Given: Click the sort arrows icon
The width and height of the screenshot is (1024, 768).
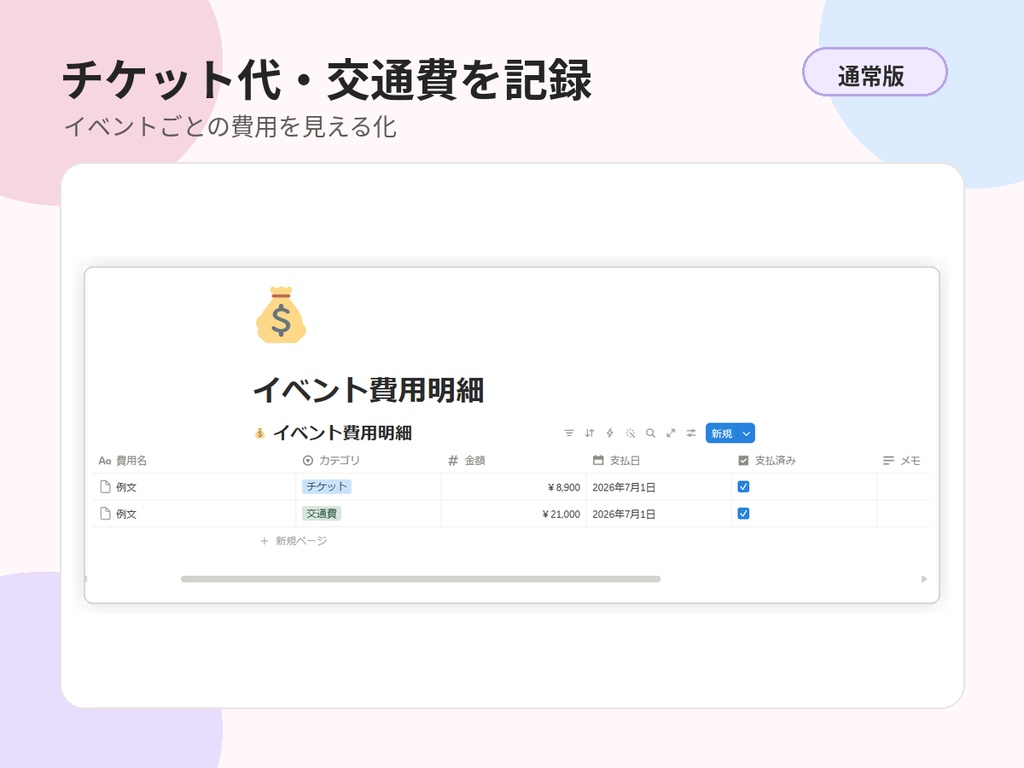Looking at the screenshot, I should [x=590, y=433].
